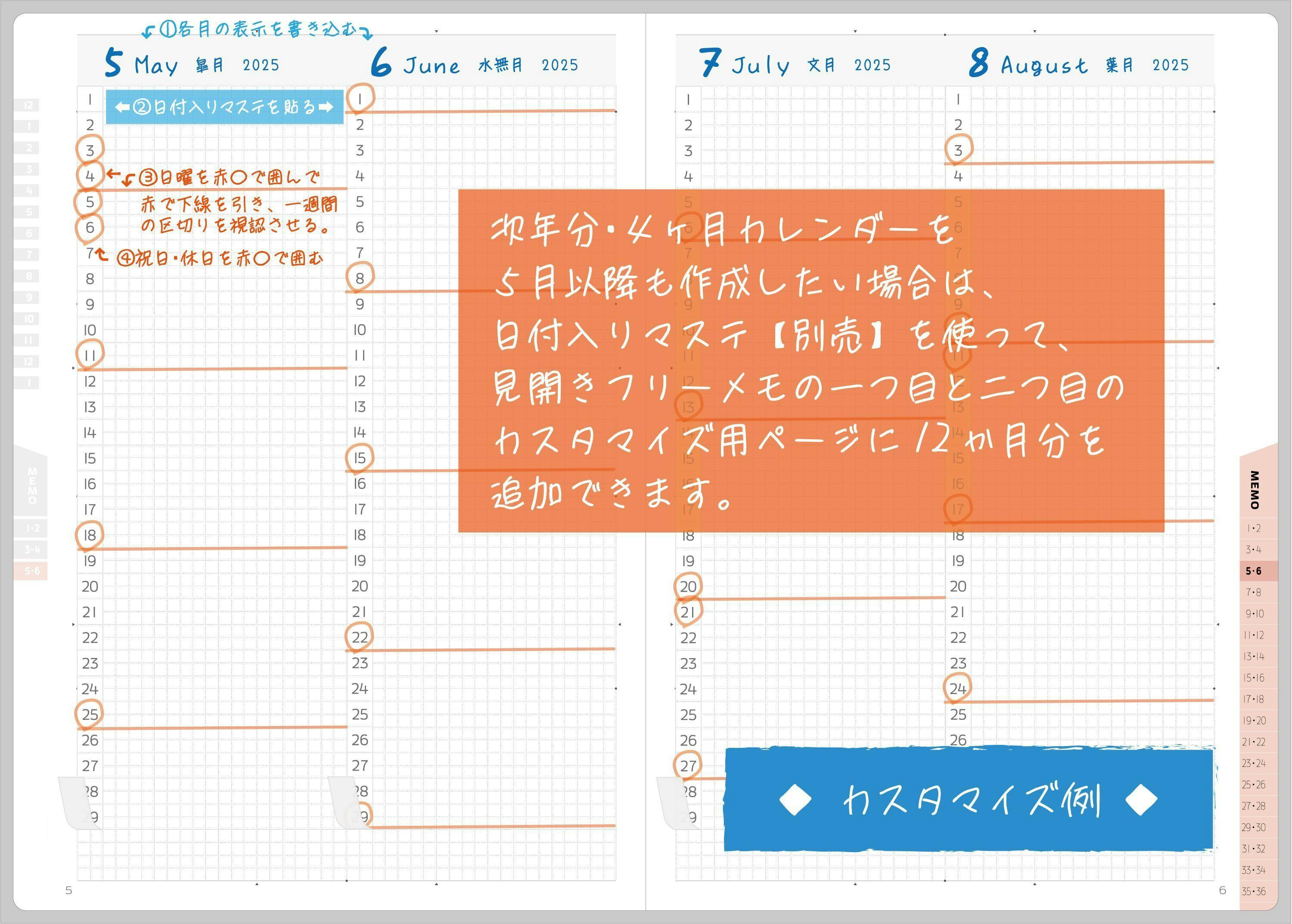This screenshot has height=924, width=1292.
Task: Click the left diamond in カスタマイズ例 banner
Action: 795,800
